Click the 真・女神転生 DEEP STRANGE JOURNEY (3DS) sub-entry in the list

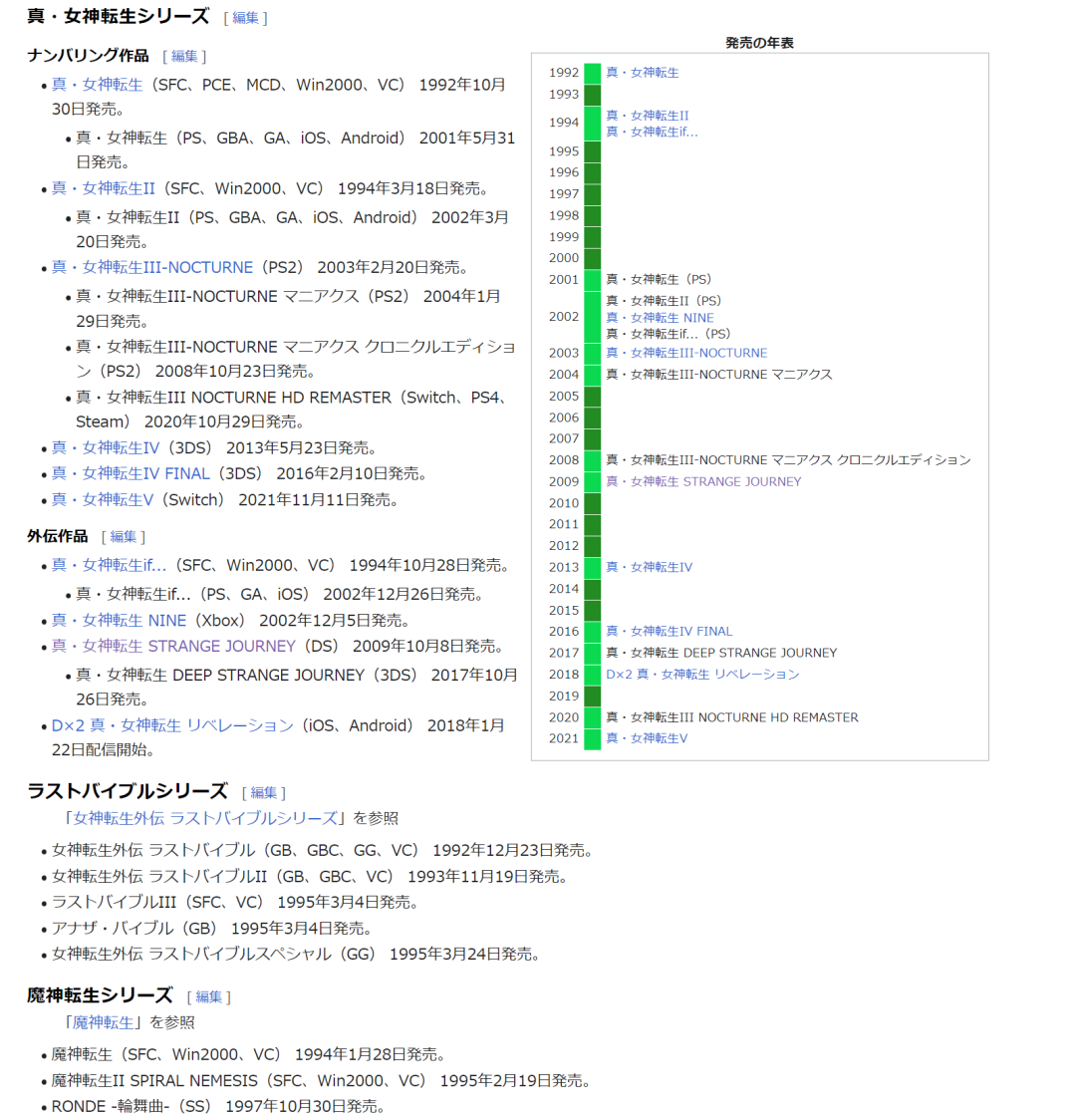[x=297, y=687]
